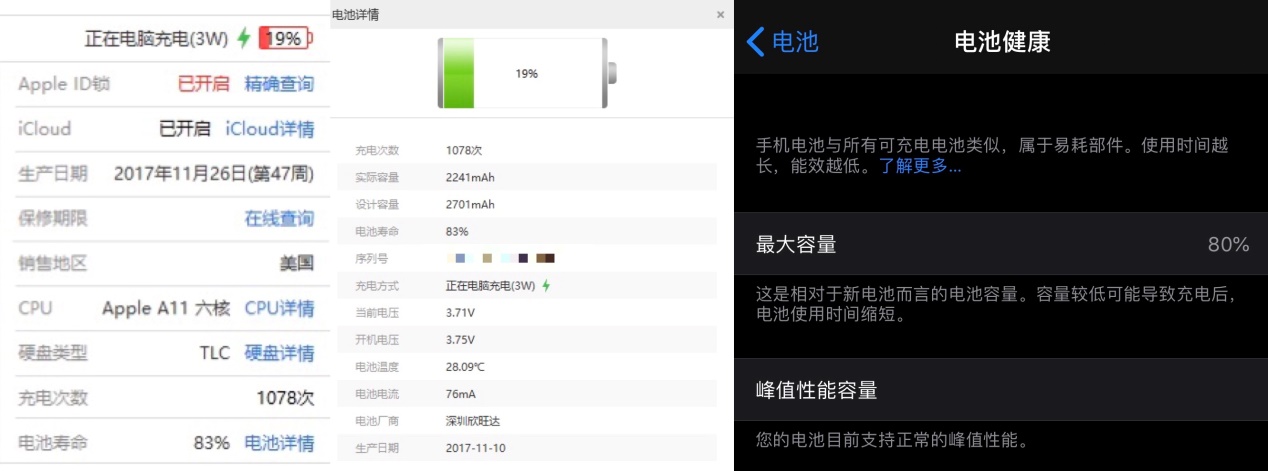Screen dimensions: 1268x471
Task: Click the 19% label inside the battery graphic
Action: [x=527, y=74]
